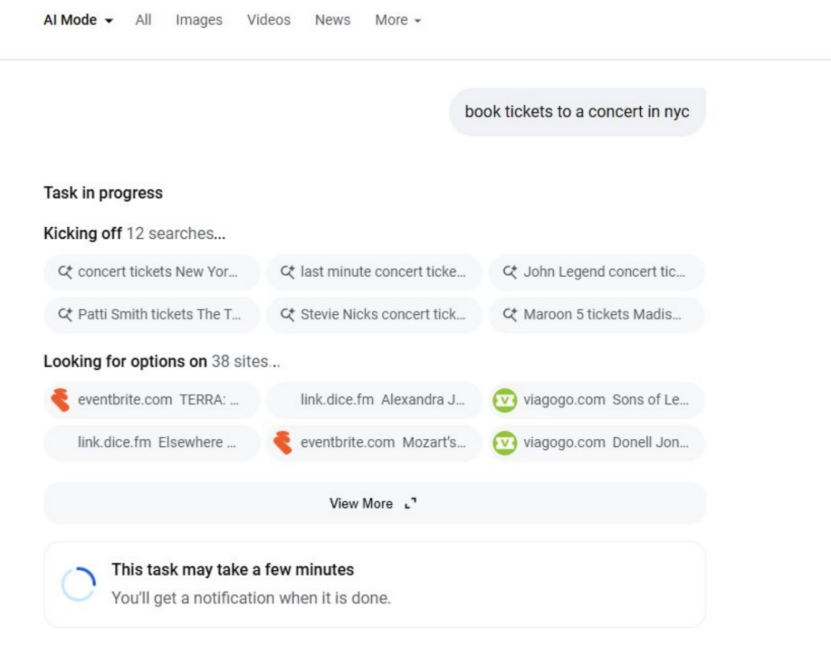This screenshot has width=831, height=656.
Task: Click the search icon on Maroon 5 chip
Action: coord(510,315)
